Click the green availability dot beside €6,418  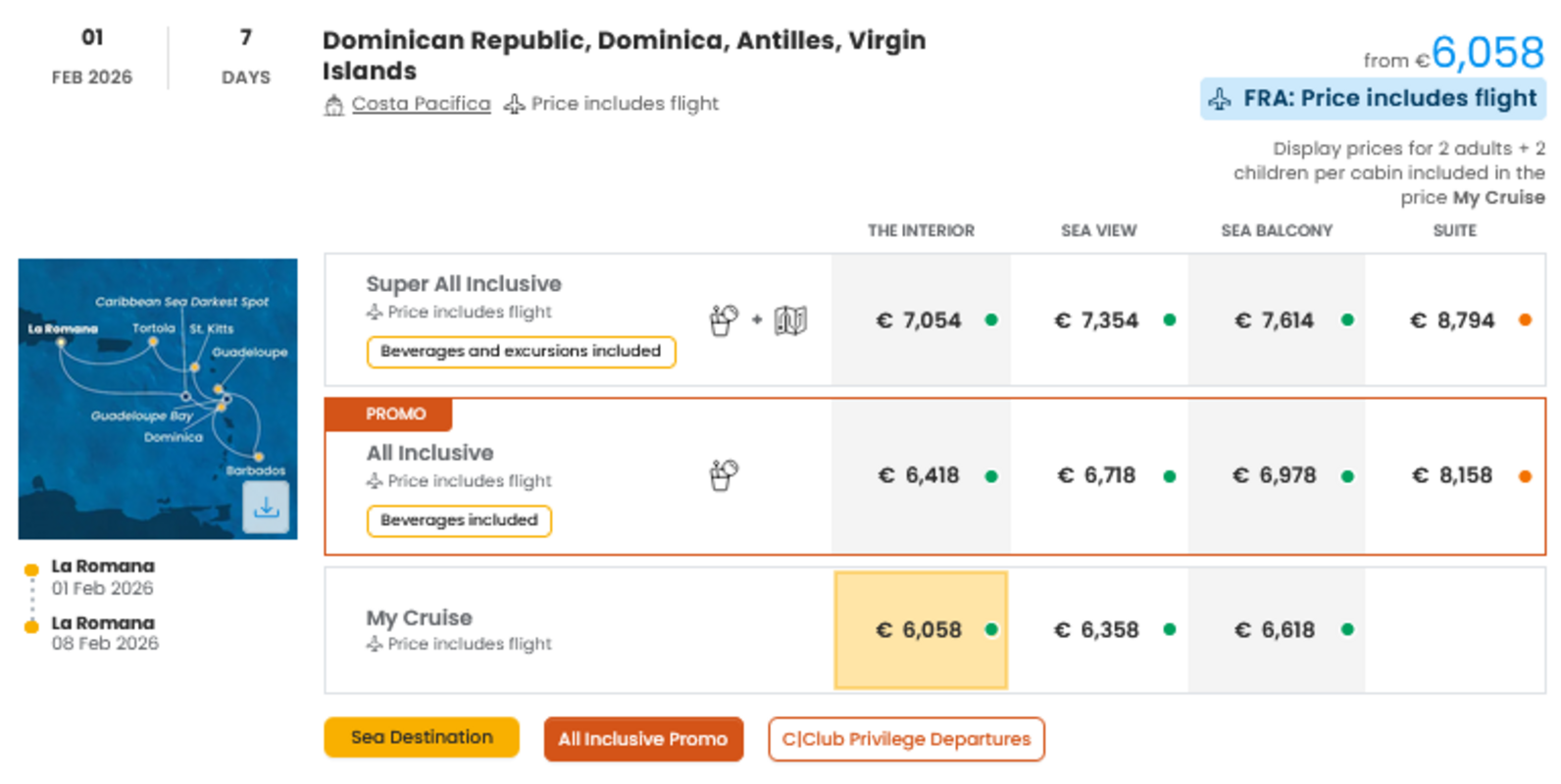(x=991, y=476)
